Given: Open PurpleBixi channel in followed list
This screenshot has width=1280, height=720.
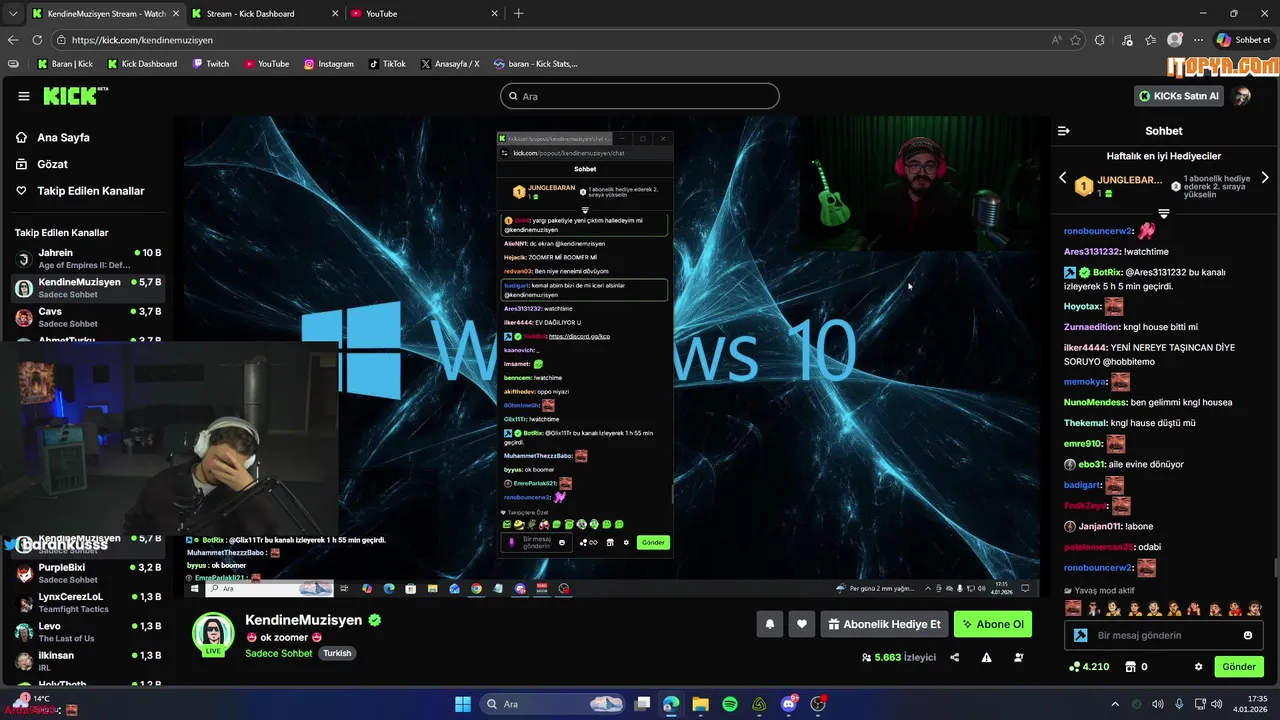Looking at the screenshot, I should pyautogui.click(x=88, y=573).
